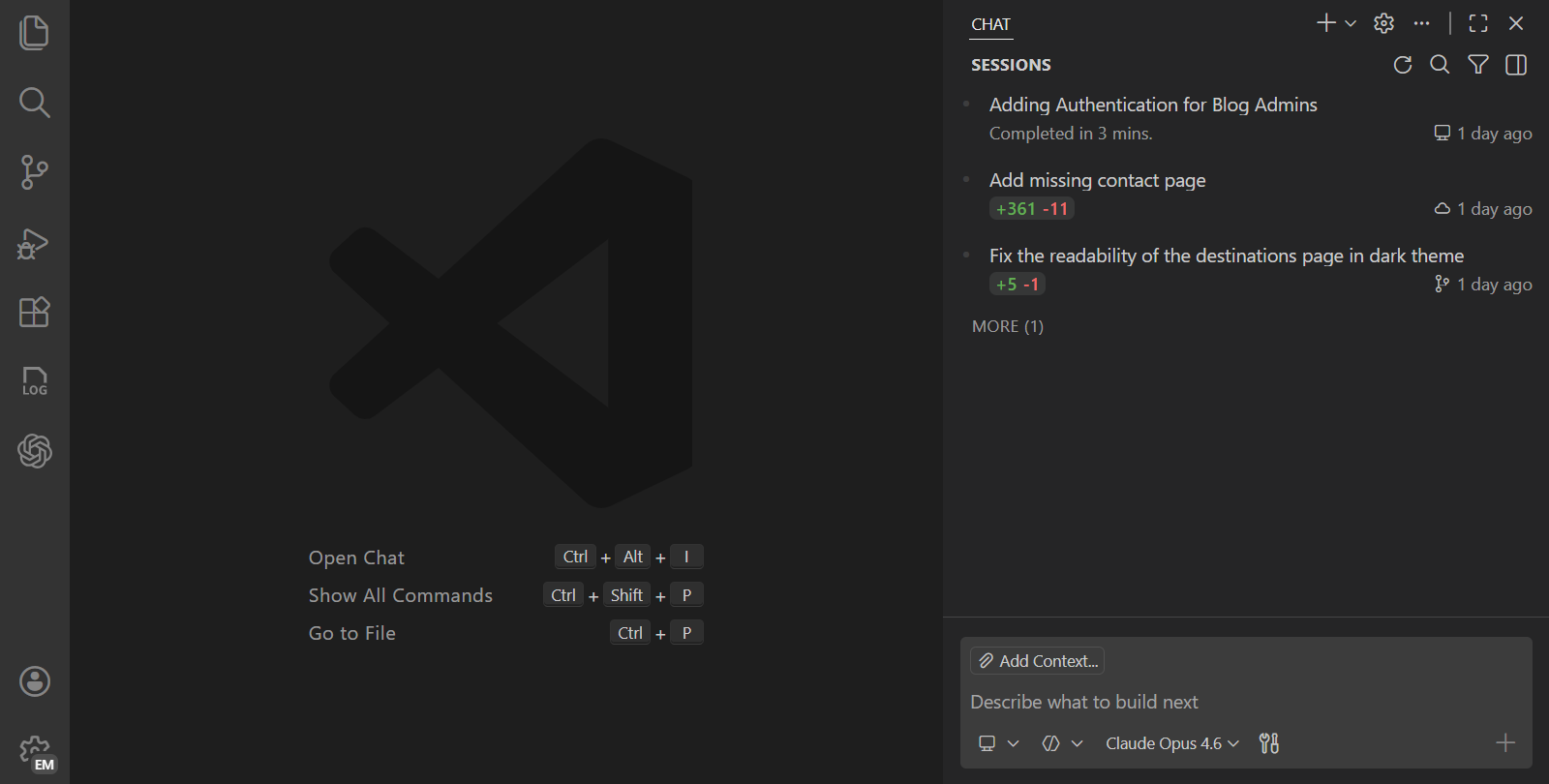This screenshot has width=1549, height=784.
Task: Click the +361 -11 changes badge
Action: pos(1032,208)
